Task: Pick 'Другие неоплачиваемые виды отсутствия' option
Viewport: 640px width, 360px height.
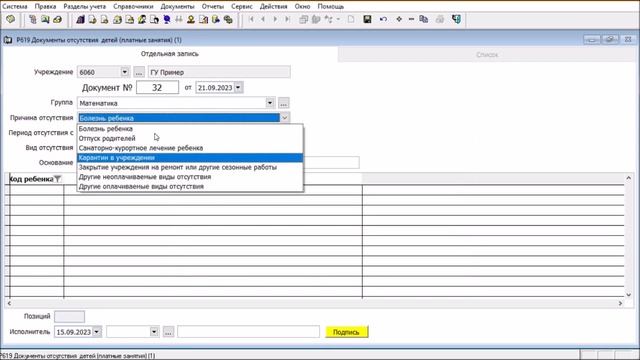Action: pos(190,177)
